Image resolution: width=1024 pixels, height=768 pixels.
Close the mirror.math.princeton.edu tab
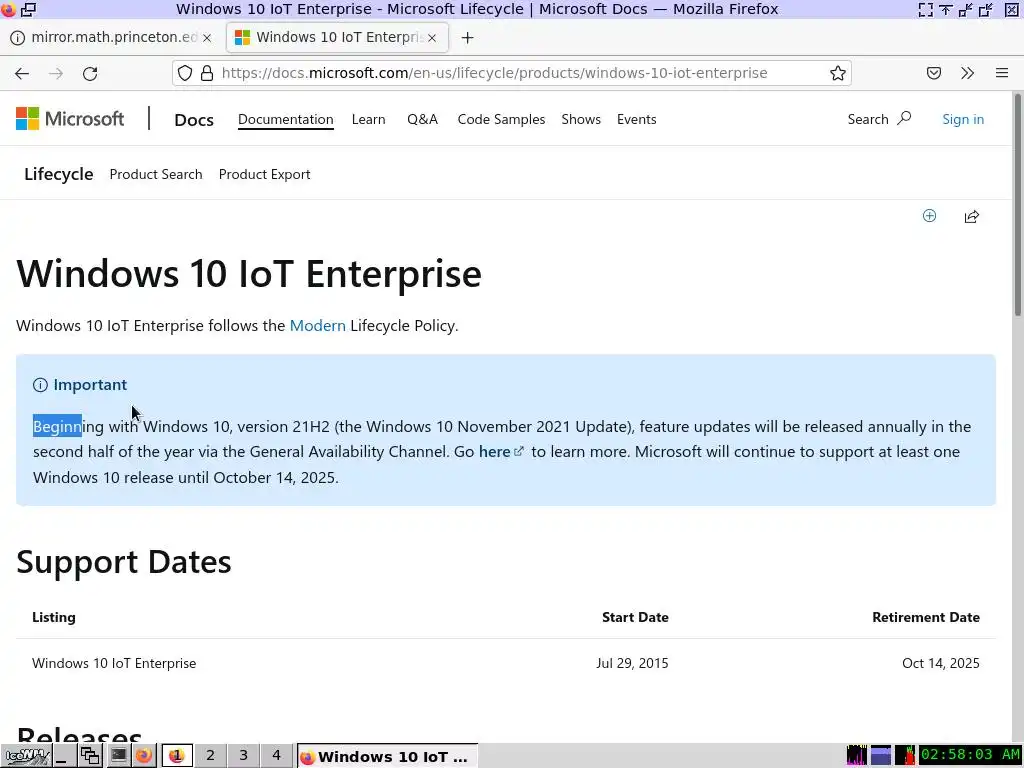click(207, 38)
